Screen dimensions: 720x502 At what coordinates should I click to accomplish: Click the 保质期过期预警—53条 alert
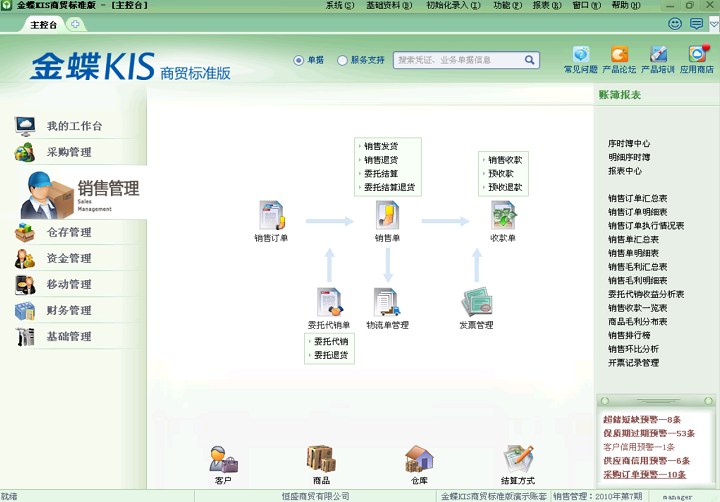tap(649, 433)
